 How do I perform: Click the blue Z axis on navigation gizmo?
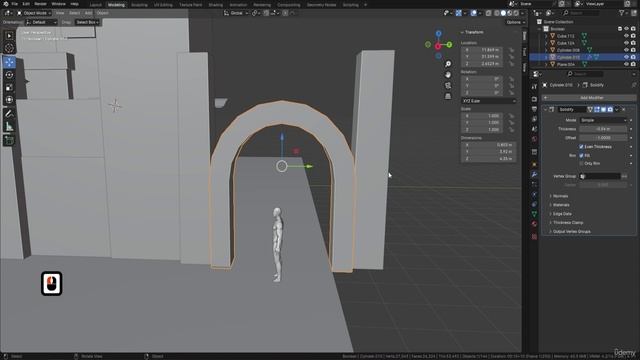tap(438, 33)
